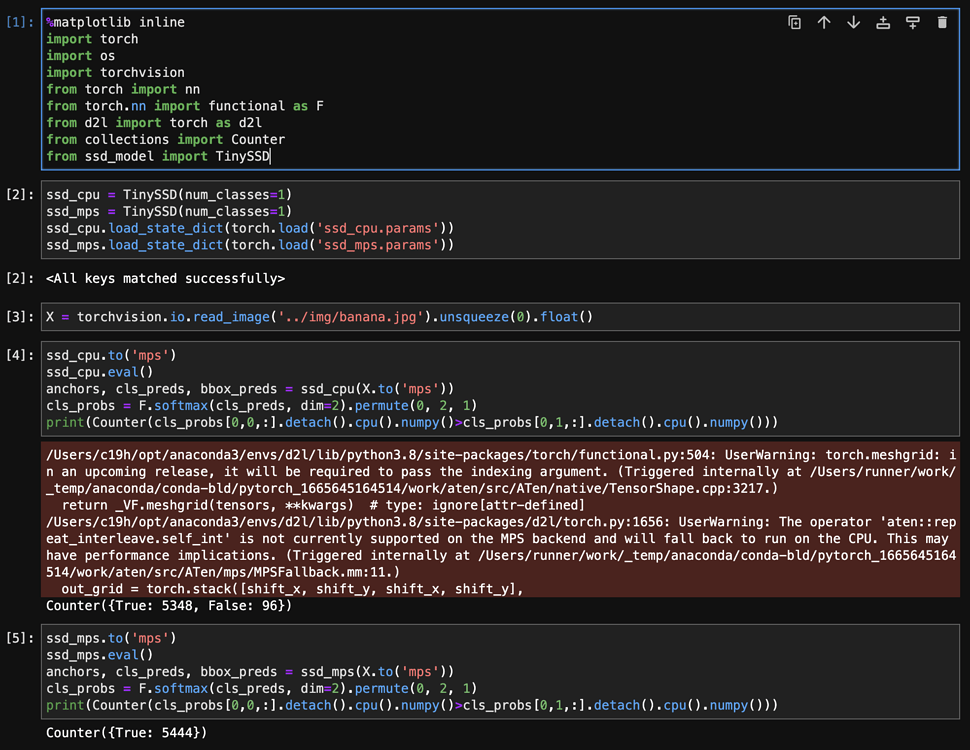Click the Counter True 5348 output line
This screenshot has width=970, height=750.
pyautogui.click(x=169, y=605)
